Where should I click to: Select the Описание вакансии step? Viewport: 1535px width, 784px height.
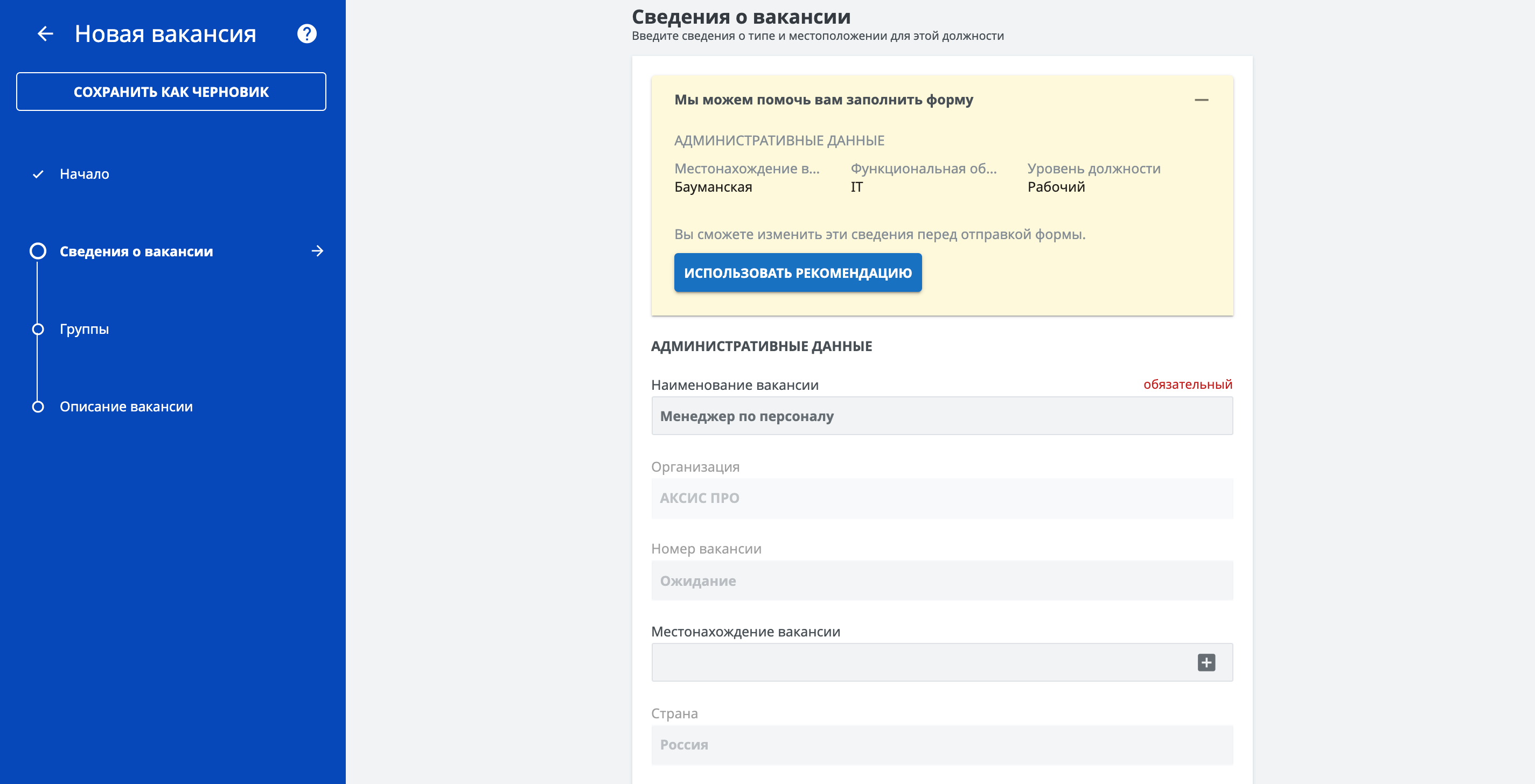coord(125,407)
